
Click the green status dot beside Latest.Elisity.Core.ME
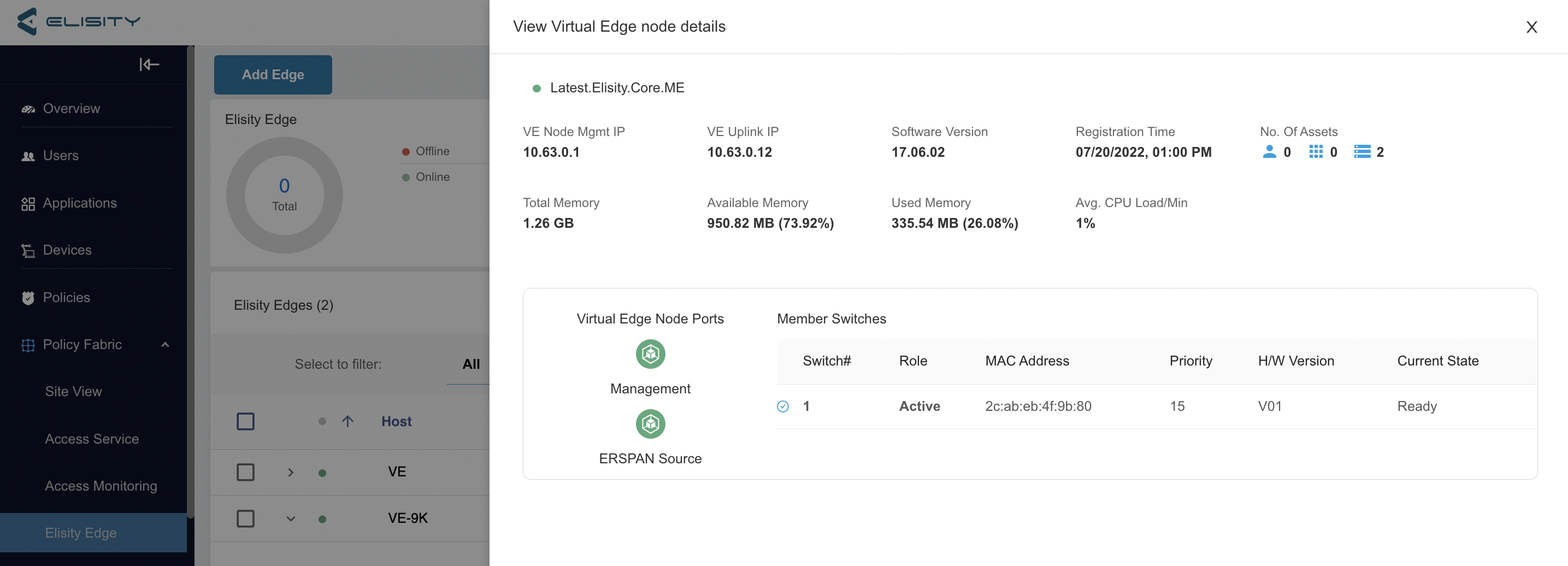click(537, 89)
